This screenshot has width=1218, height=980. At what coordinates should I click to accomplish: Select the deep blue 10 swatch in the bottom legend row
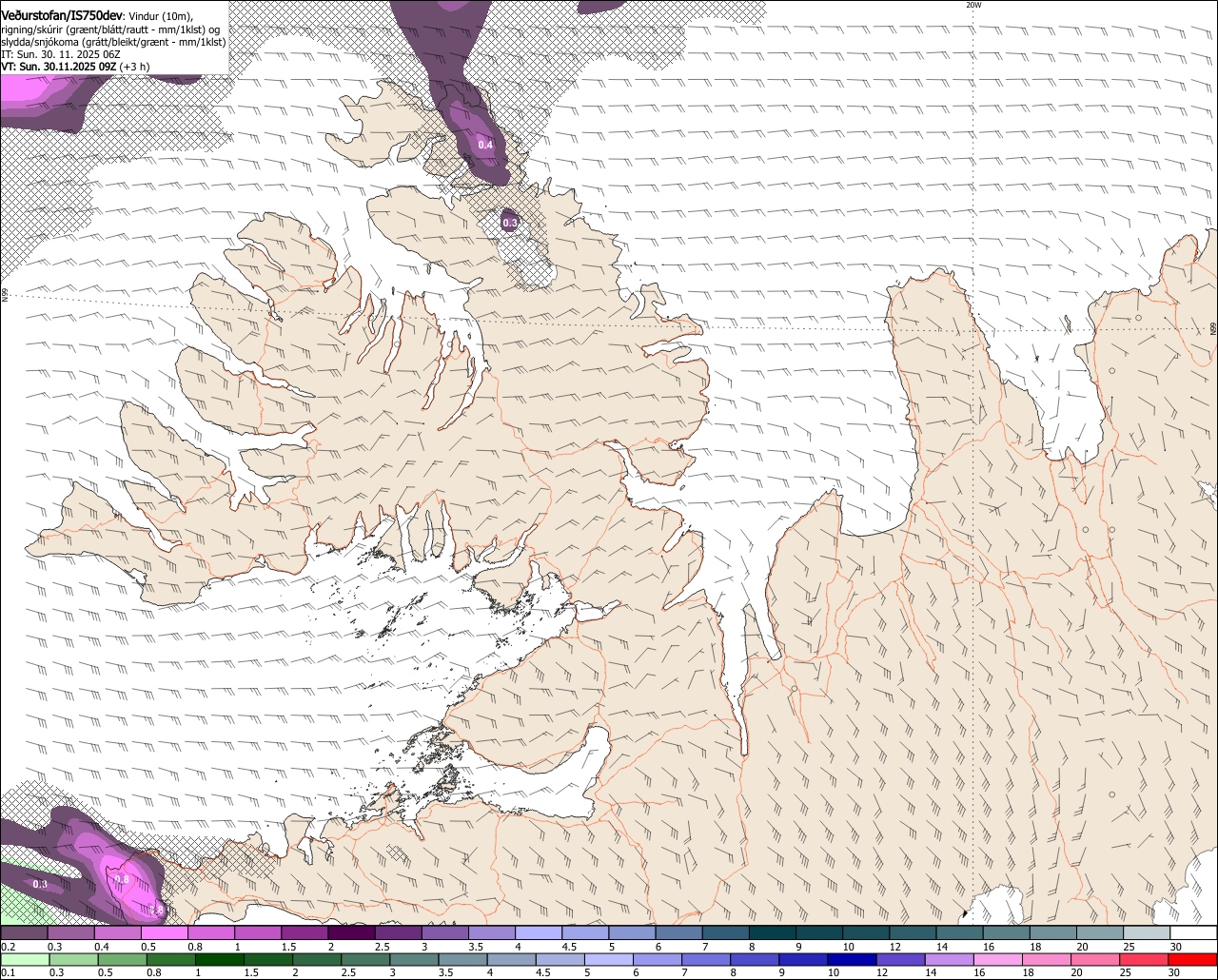(852, 959)
